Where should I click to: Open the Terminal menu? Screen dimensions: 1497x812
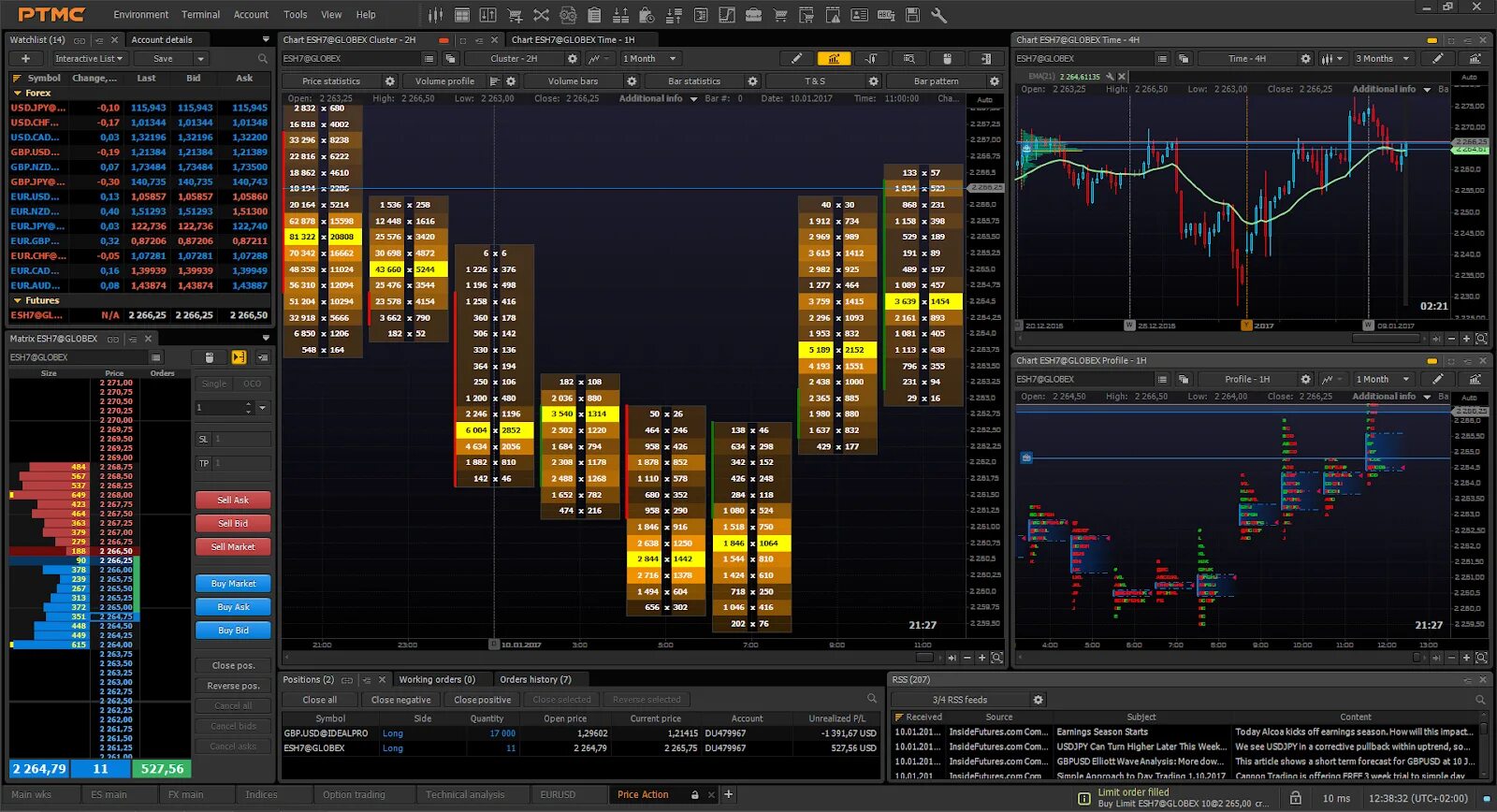(201, 15)
